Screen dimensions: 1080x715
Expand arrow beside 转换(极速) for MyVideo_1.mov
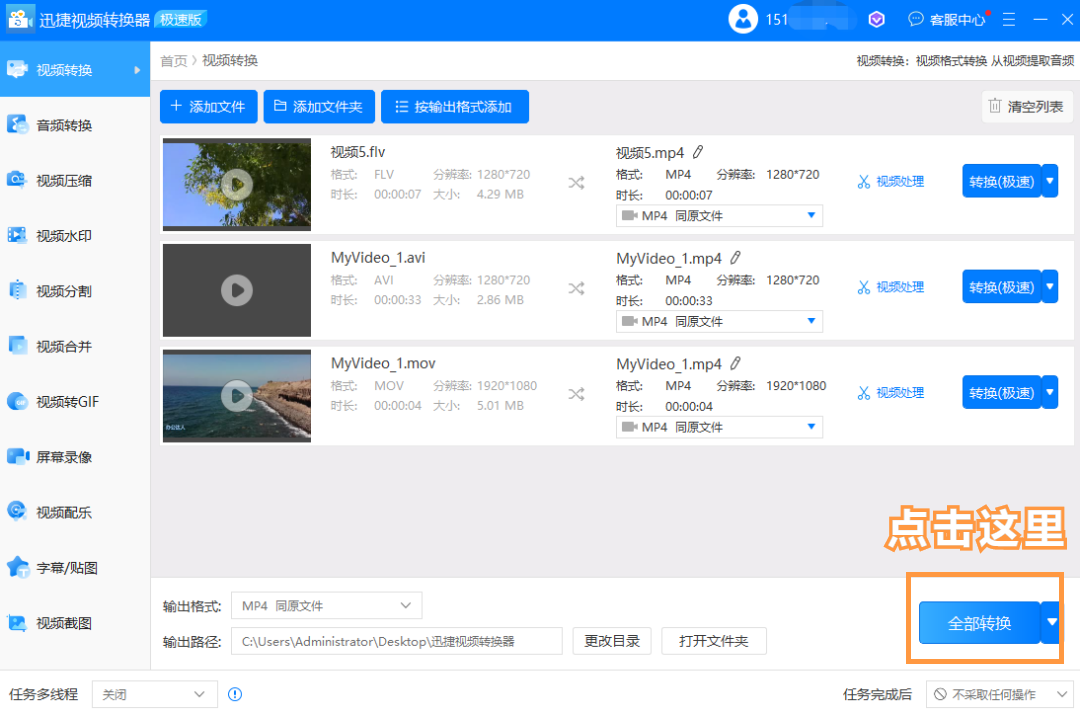[1050, 393]
